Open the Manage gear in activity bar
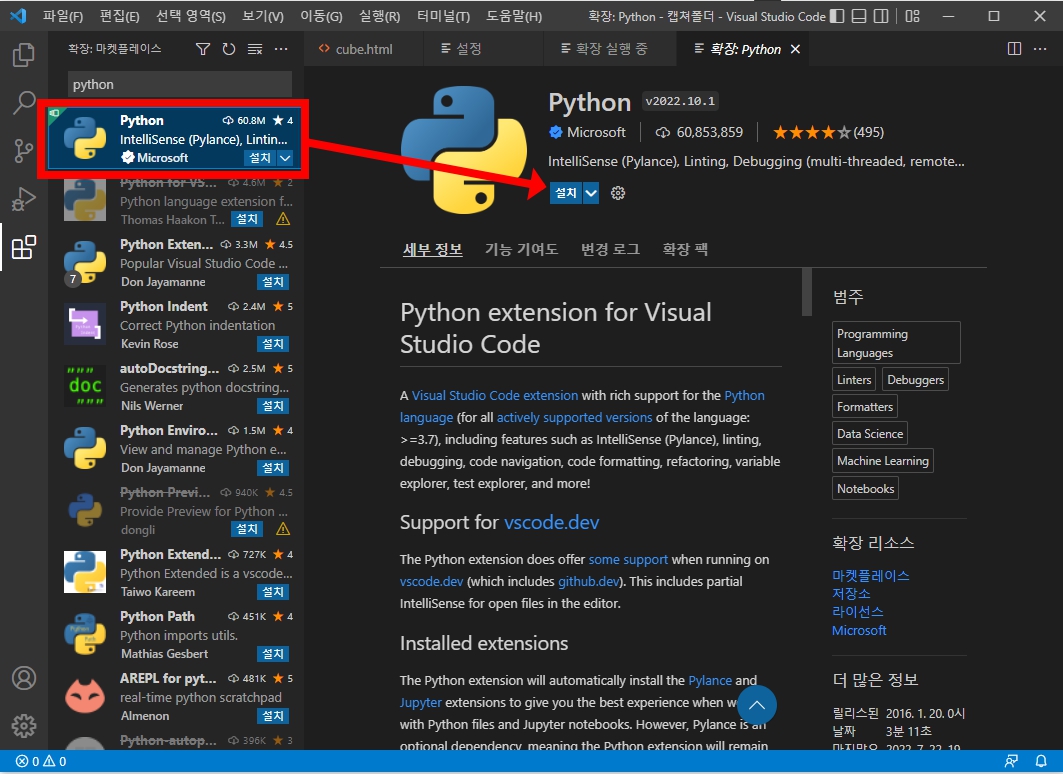Viewport: 1063px width, 774px height. [x=24, y=725]
